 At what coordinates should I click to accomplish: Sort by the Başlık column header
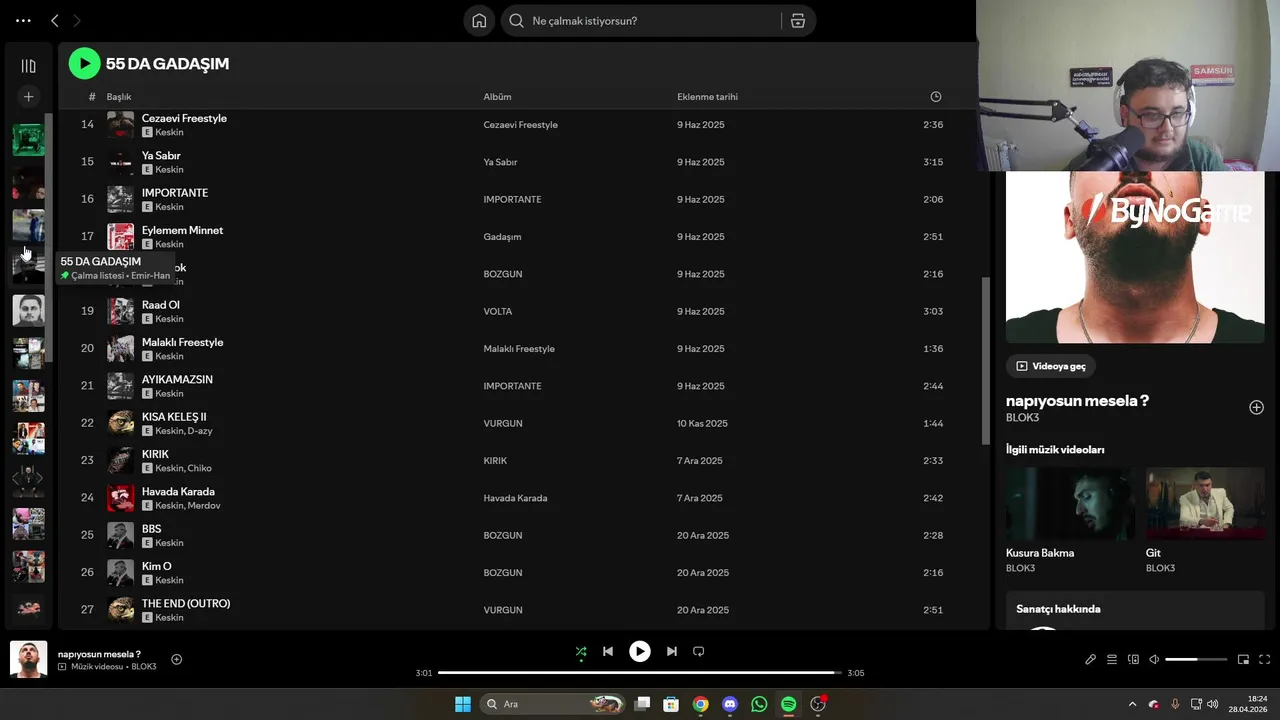coord(119,97)
